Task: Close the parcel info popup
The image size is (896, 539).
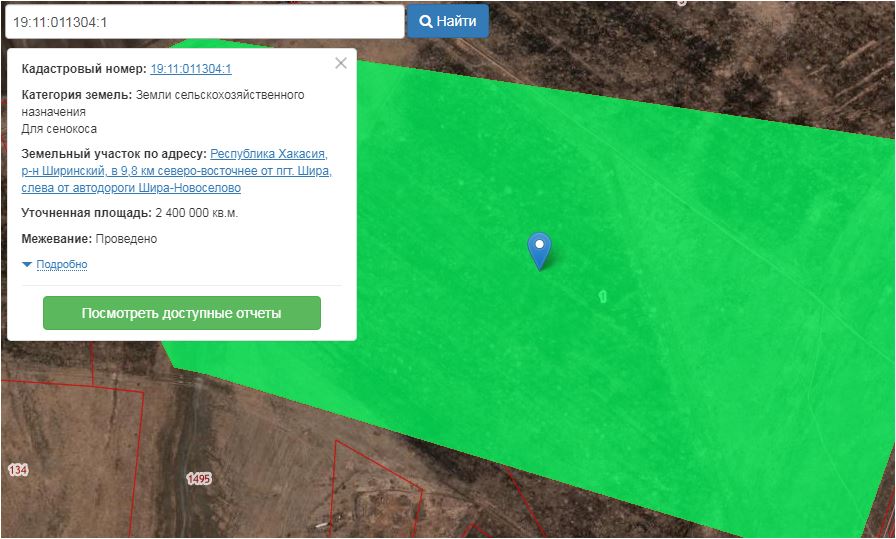Action: [341, 63]
